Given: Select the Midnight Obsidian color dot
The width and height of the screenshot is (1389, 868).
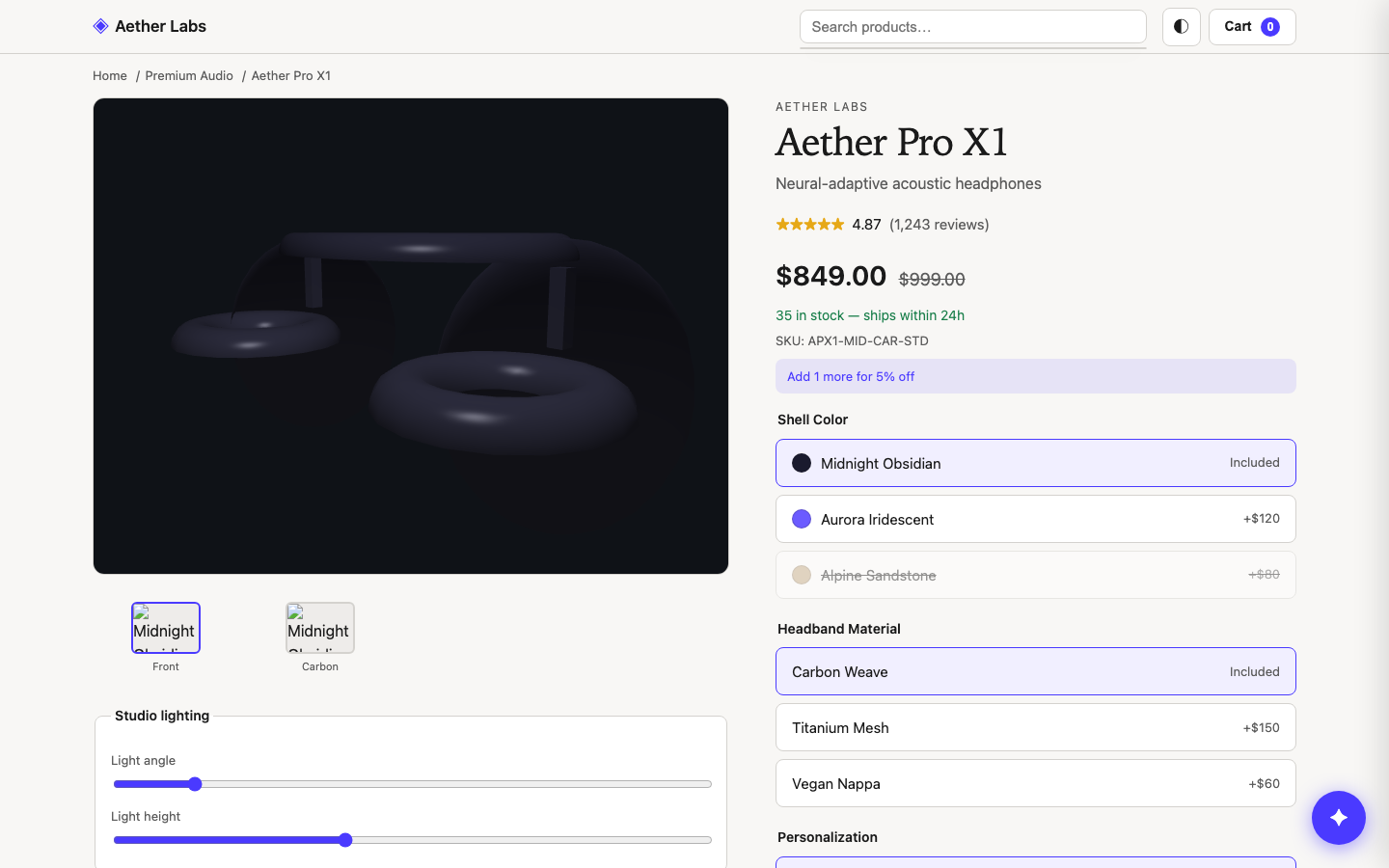Looking at the screenshot, I should 802,463.
